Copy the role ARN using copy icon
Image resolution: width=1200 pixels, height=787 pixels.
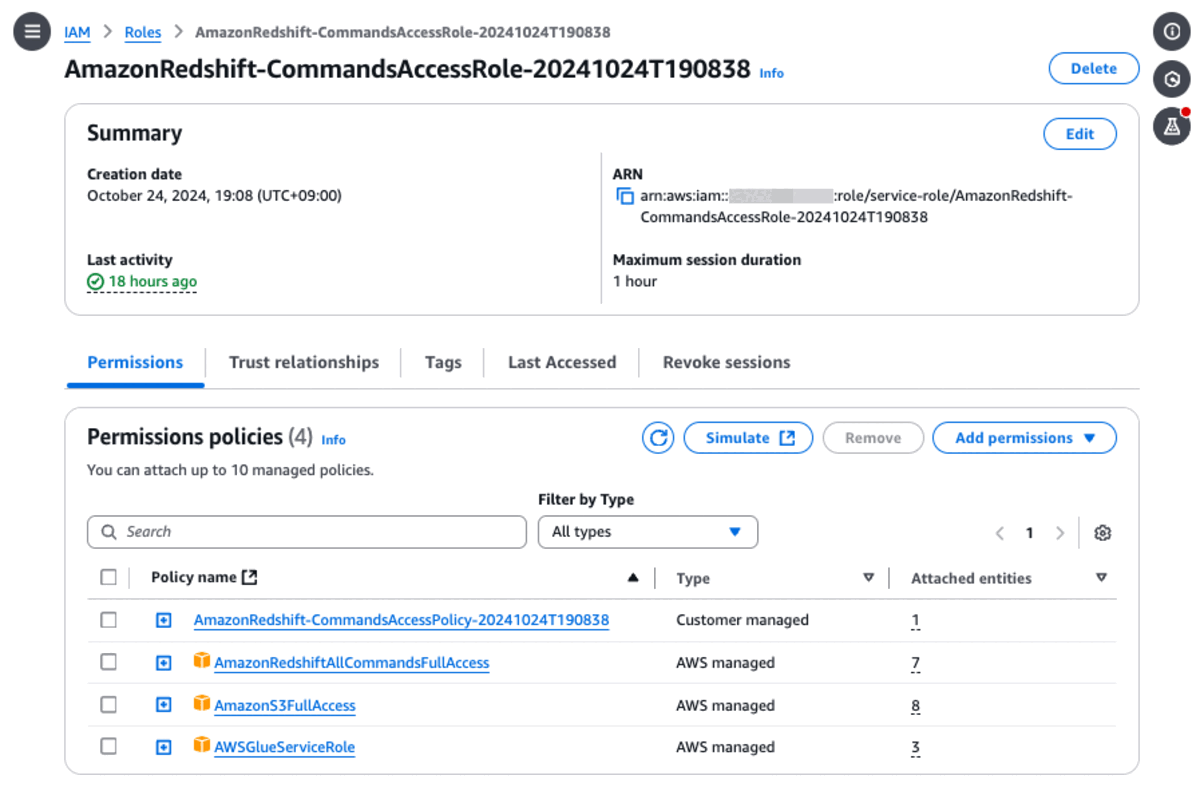click(x=625, y=196)
